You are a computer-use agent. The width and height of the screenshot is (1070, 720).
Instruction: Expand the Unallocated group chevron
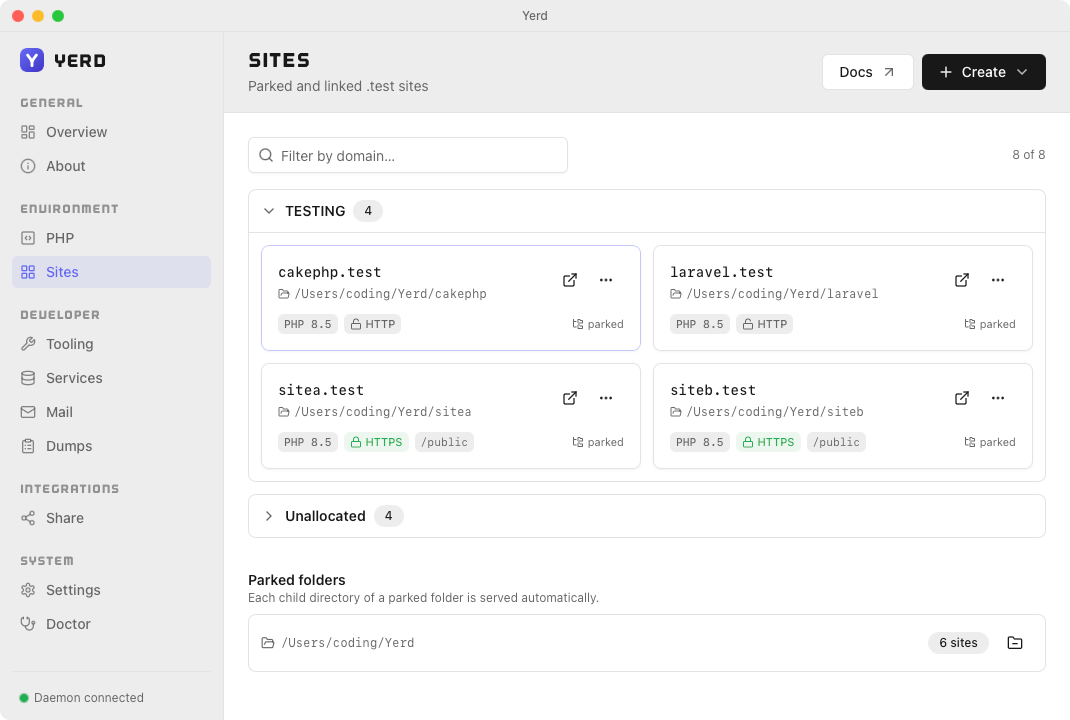269,516
